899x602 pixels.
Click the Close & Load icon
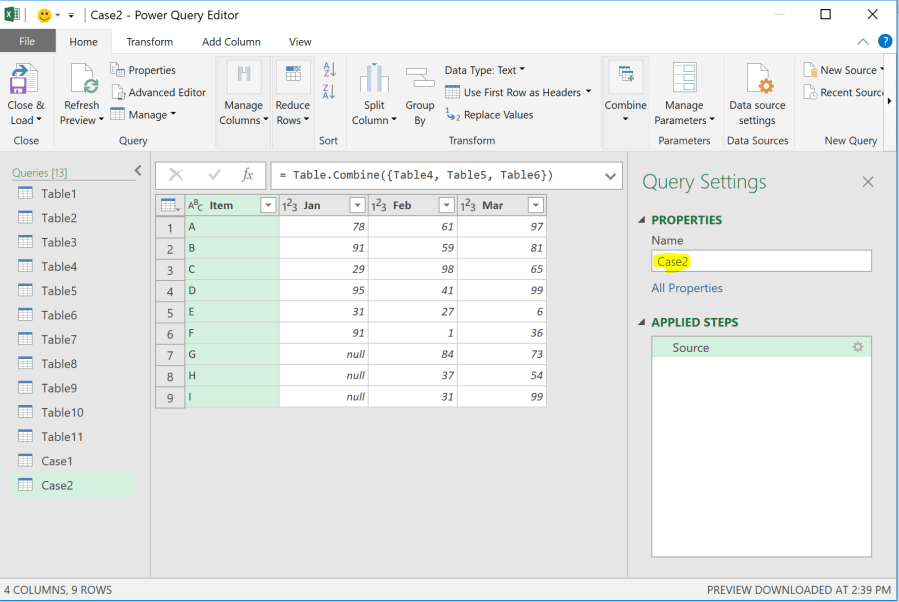[25, 80]
